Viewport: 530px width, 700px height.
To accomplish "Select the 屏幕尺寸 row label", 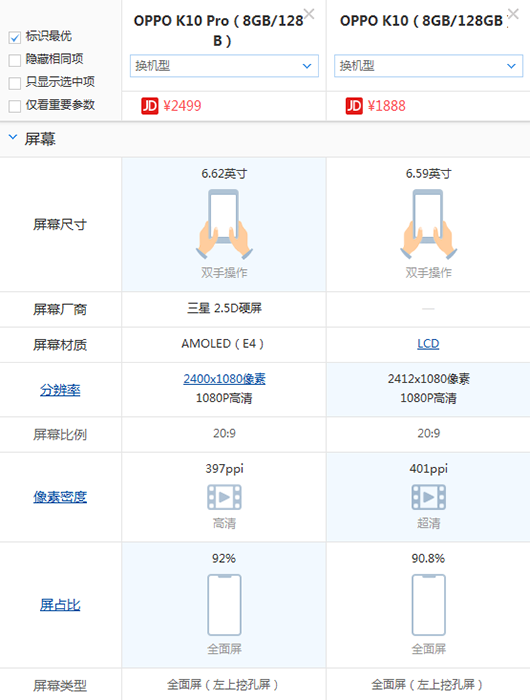I will (x=60, y=225).
